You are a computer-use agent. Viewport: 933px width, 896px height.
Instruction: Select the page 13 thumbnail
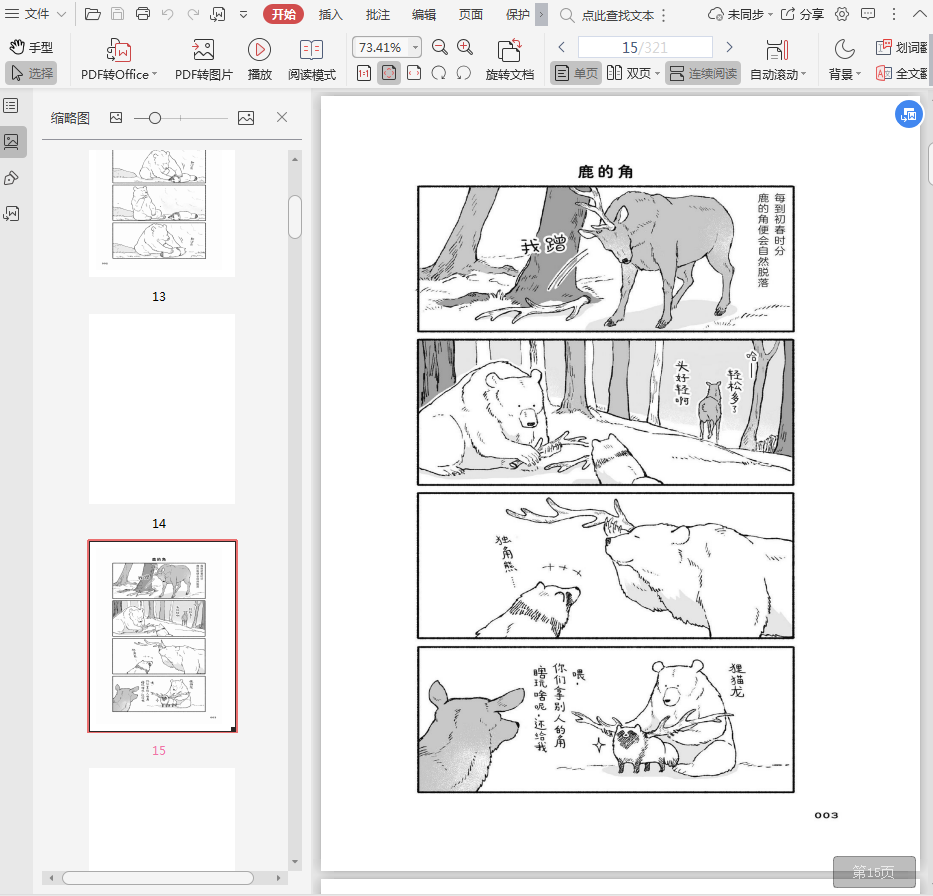(x=162, y=213)
